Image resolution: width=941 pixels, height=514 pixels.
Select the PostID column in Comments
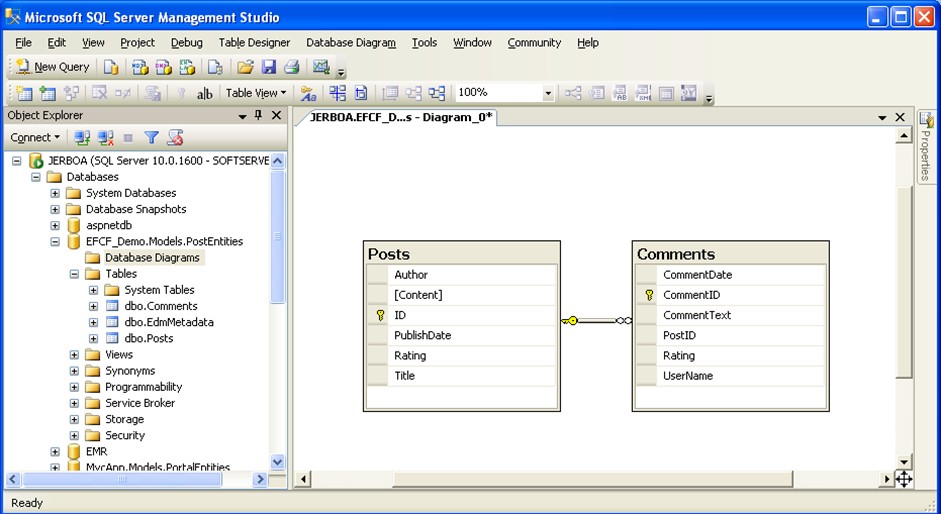[730, 336]
